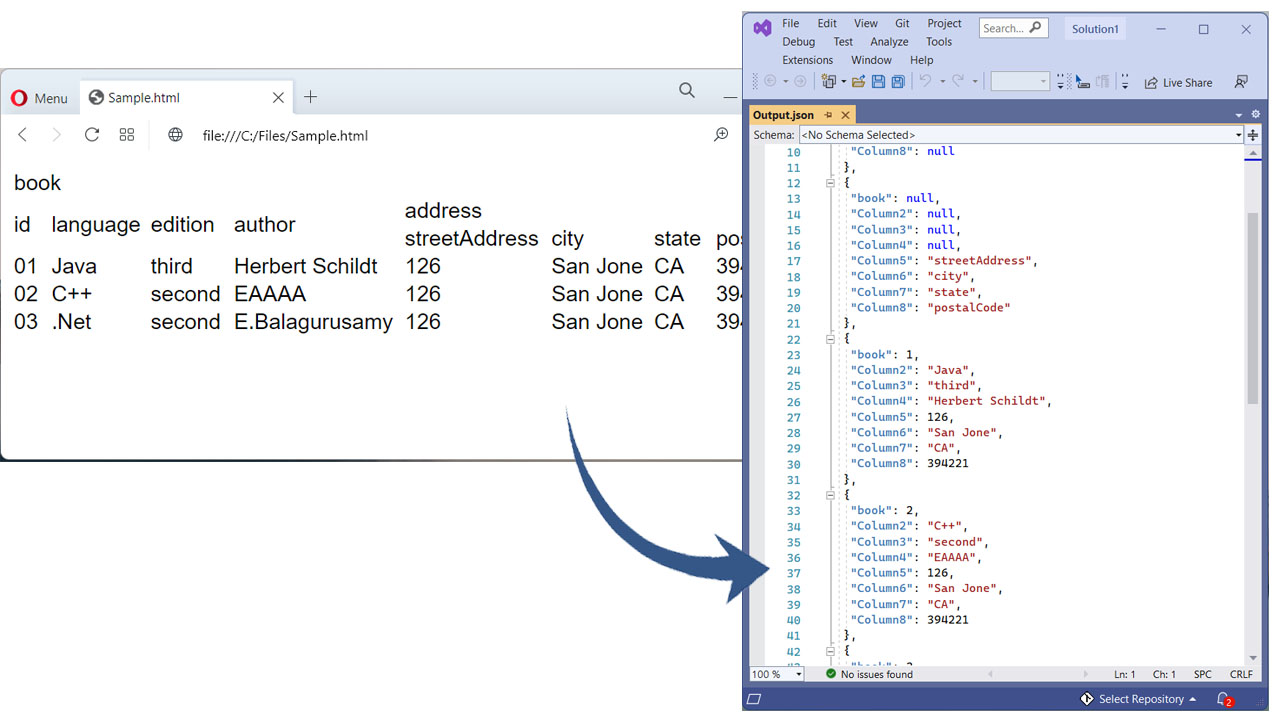The image size is (1280, 720).
Task: Start a Live Share session
Action: 1178,82
